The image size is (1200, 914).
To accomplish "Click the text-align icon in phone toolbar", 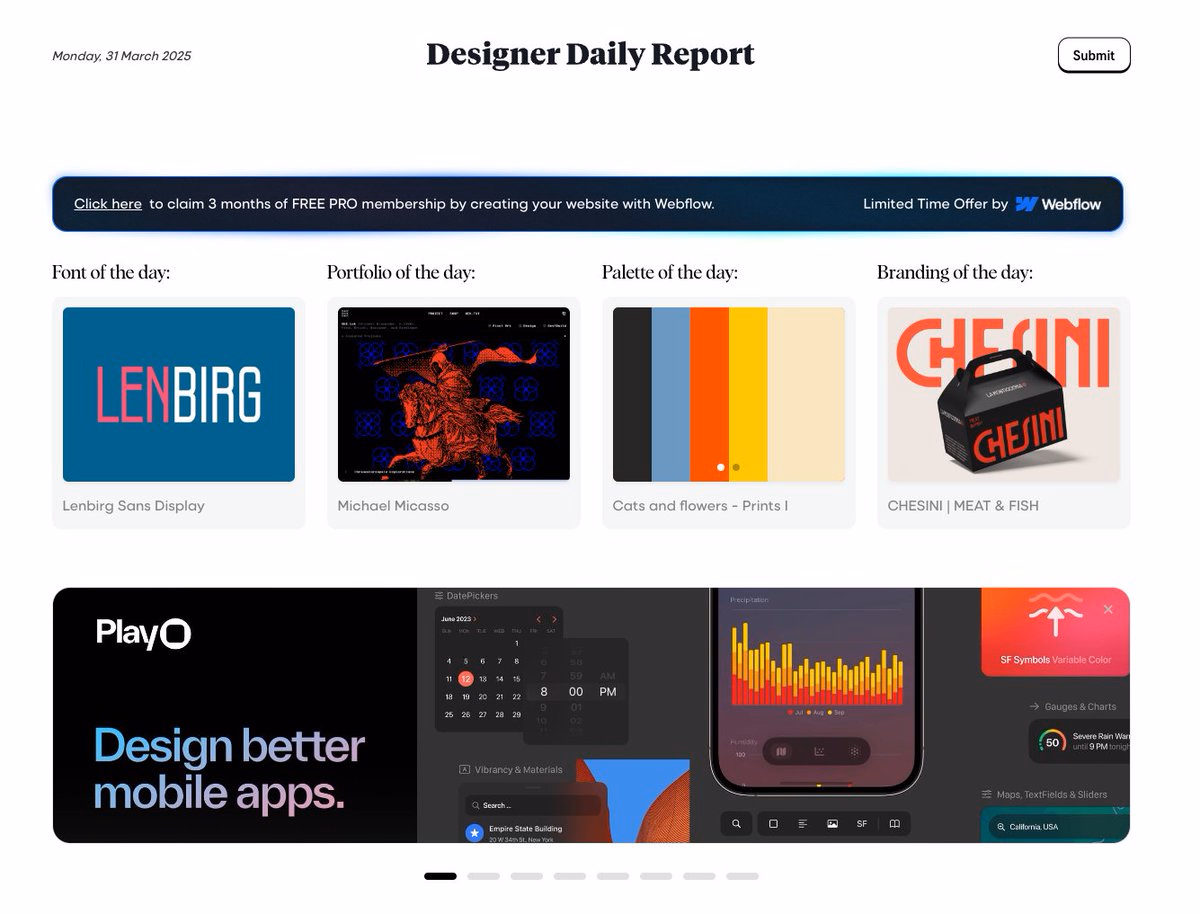I will tap(803, 824).
